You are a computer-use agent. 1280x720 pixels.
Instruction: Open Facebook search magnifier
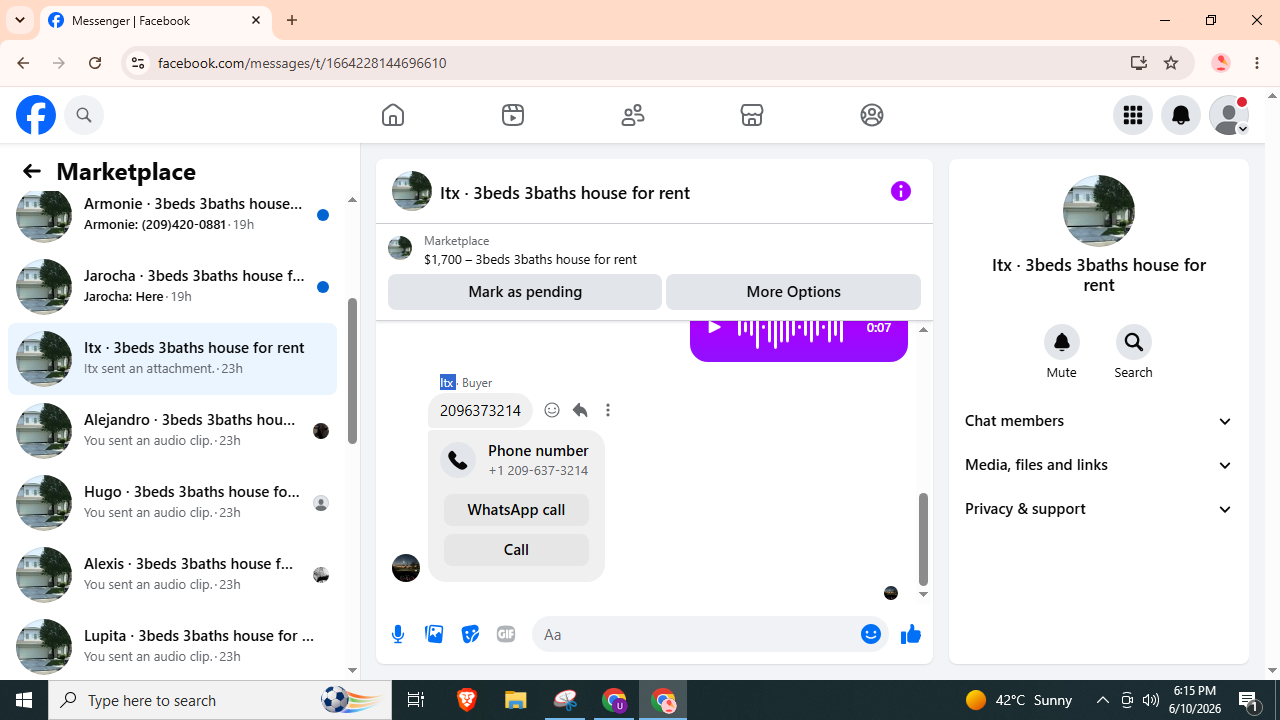[84, 115]
